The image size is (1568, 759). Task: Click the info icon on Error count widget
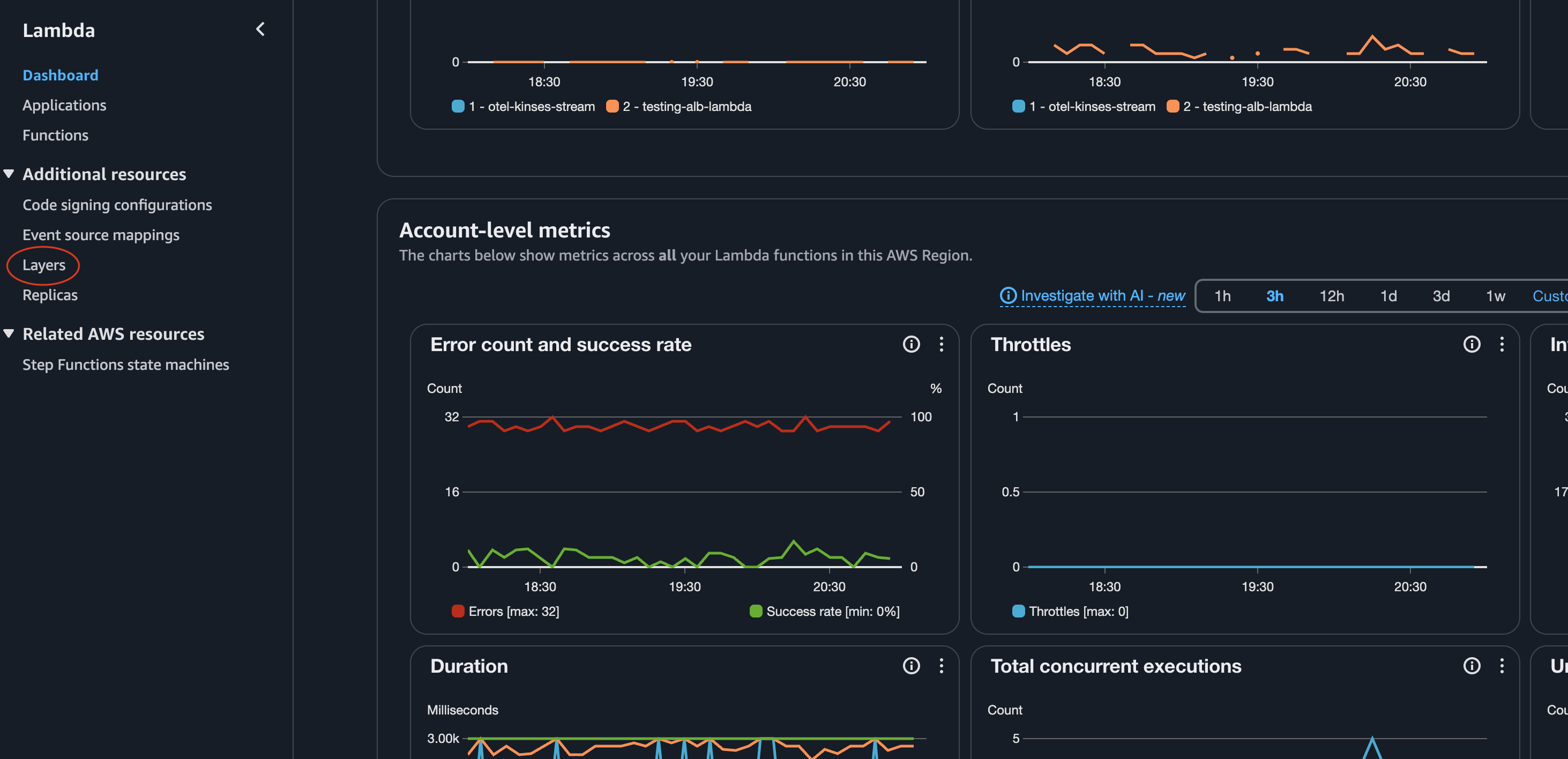coord(911,345)
